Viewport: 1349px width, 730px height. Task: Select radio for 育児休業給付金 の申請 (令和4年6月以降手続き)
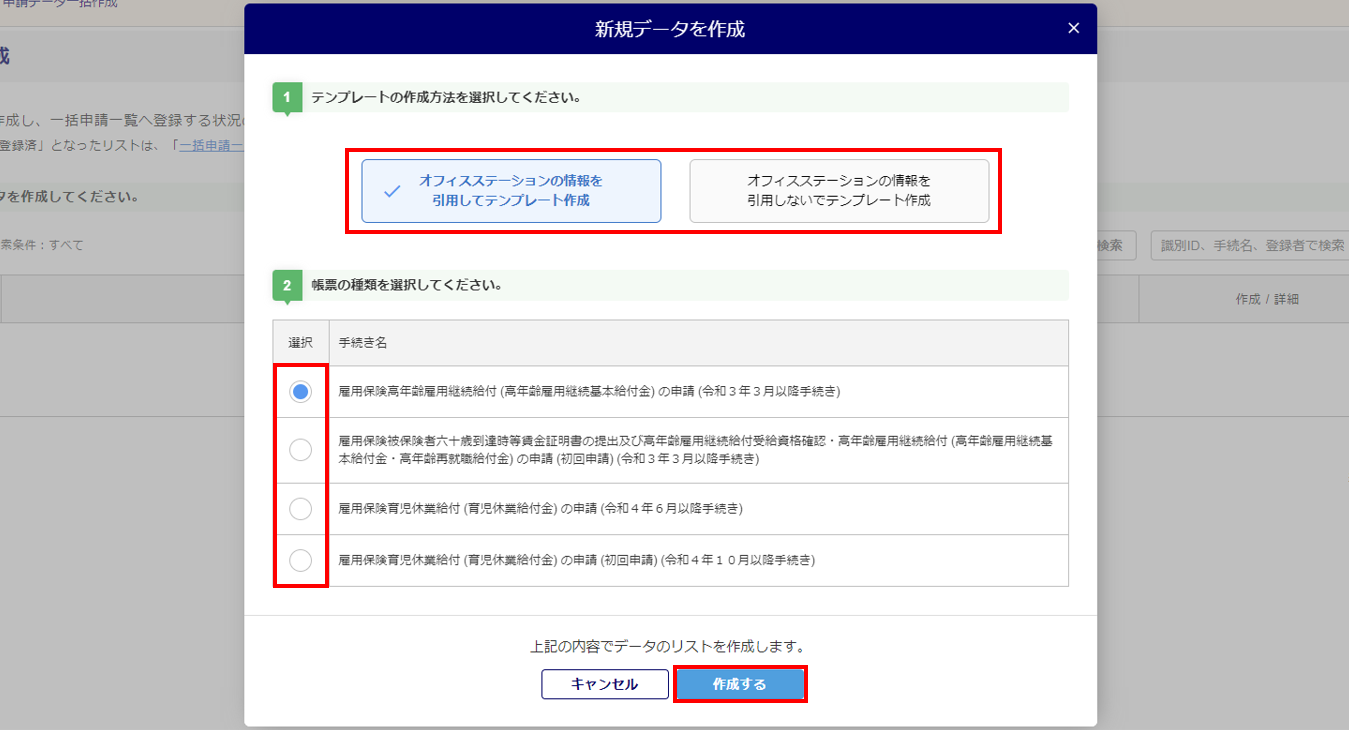coord(300,509)
